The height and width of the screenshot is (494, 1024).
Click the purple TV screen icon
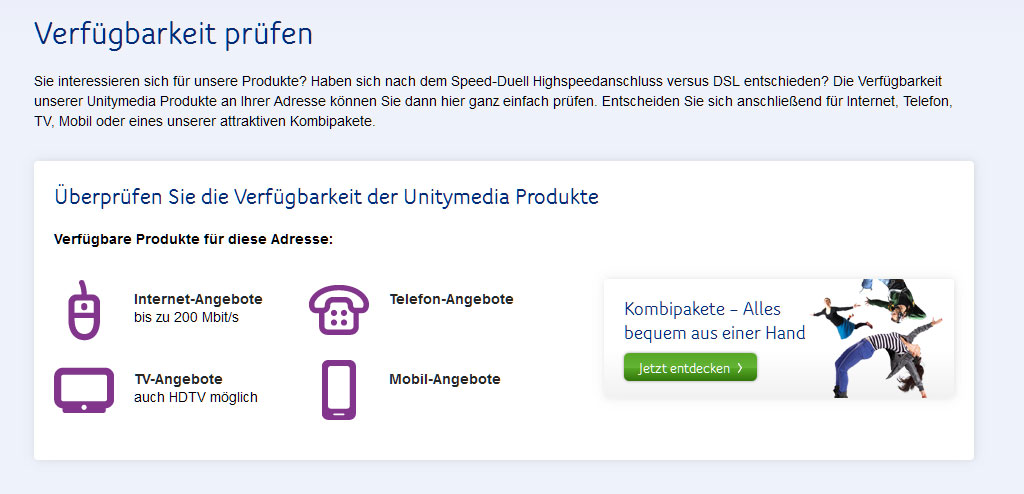pos(84,390)
